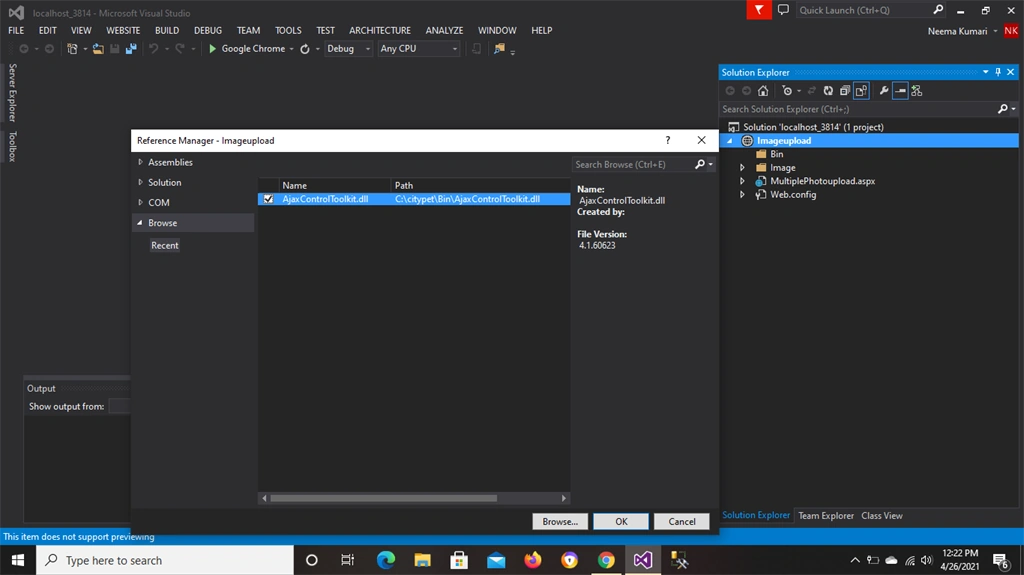Open the FILE menu
This screenshot has height=575, width=1024.
[x=16, y=31]
